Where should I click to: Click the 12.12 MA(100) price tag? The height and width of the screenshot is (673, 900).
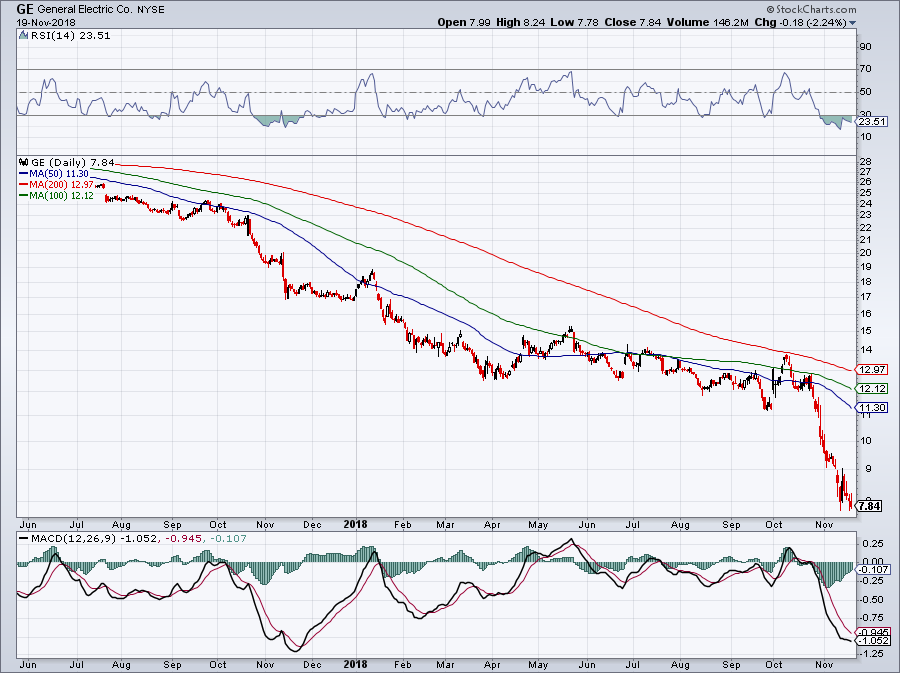(868, 389)
